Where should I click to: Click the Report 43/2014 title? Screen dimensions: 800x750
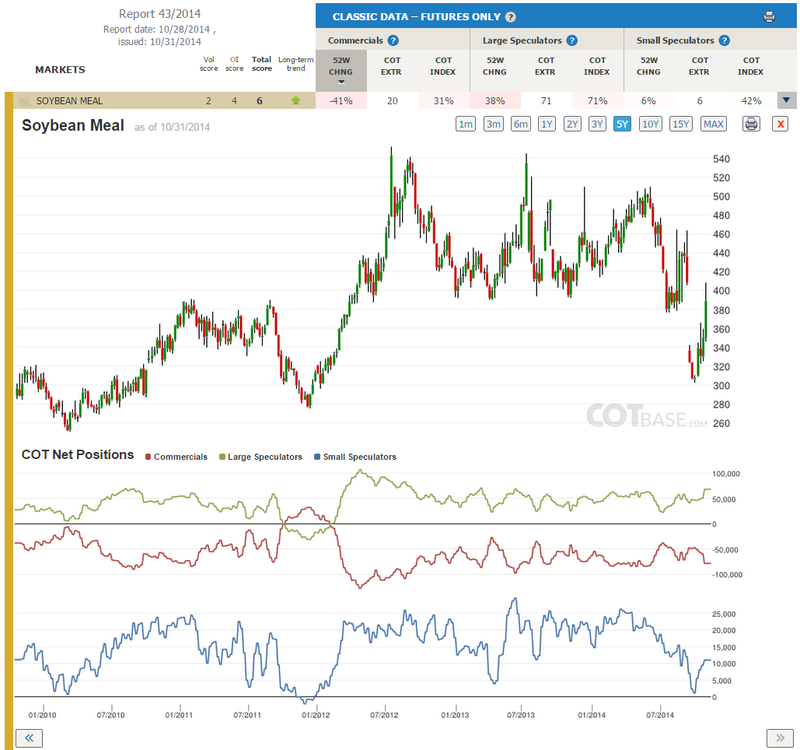[x=160, y=14]
